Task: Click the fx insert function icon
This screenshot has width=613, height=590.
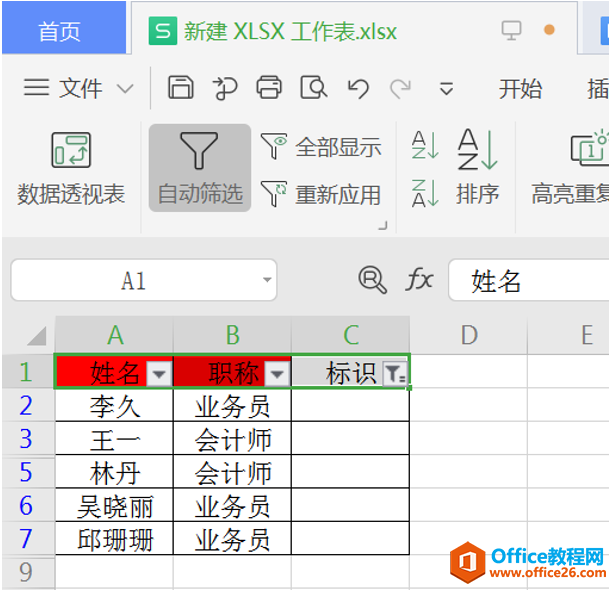Action: tap(419, 280)
